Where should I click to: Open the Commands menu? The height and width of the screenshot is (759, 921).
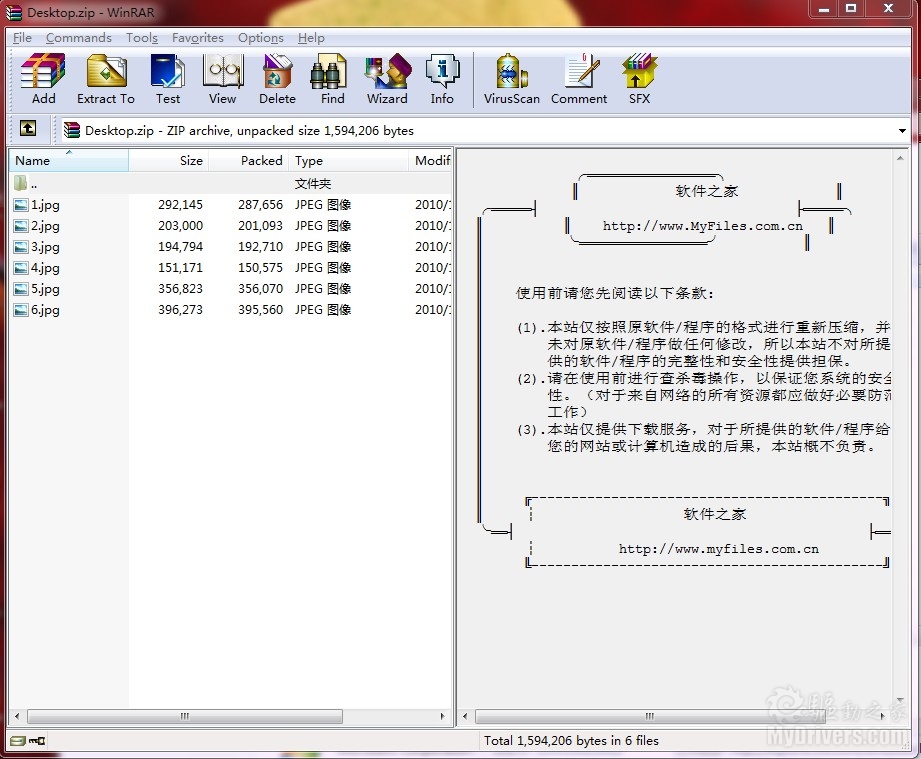pyautogui.click(x=78, y=38)
